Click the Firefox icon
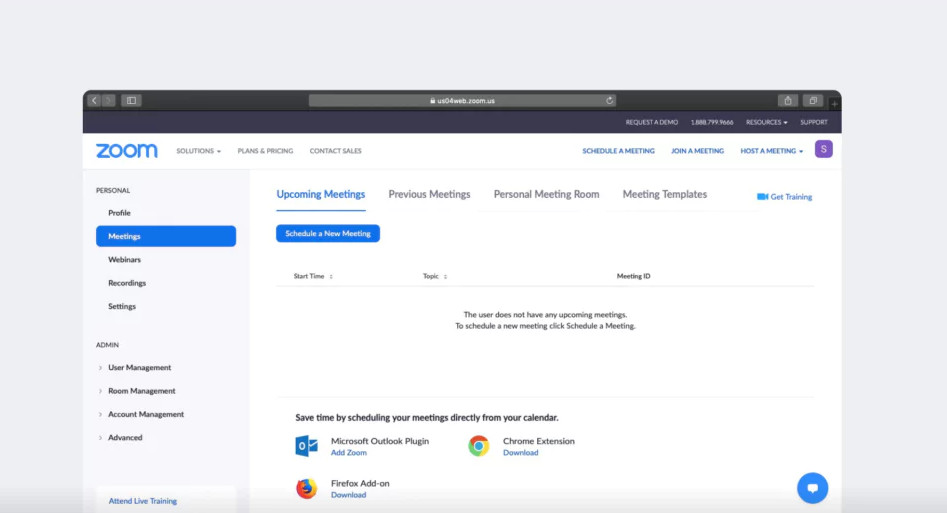947x513 pixels. 306,488
